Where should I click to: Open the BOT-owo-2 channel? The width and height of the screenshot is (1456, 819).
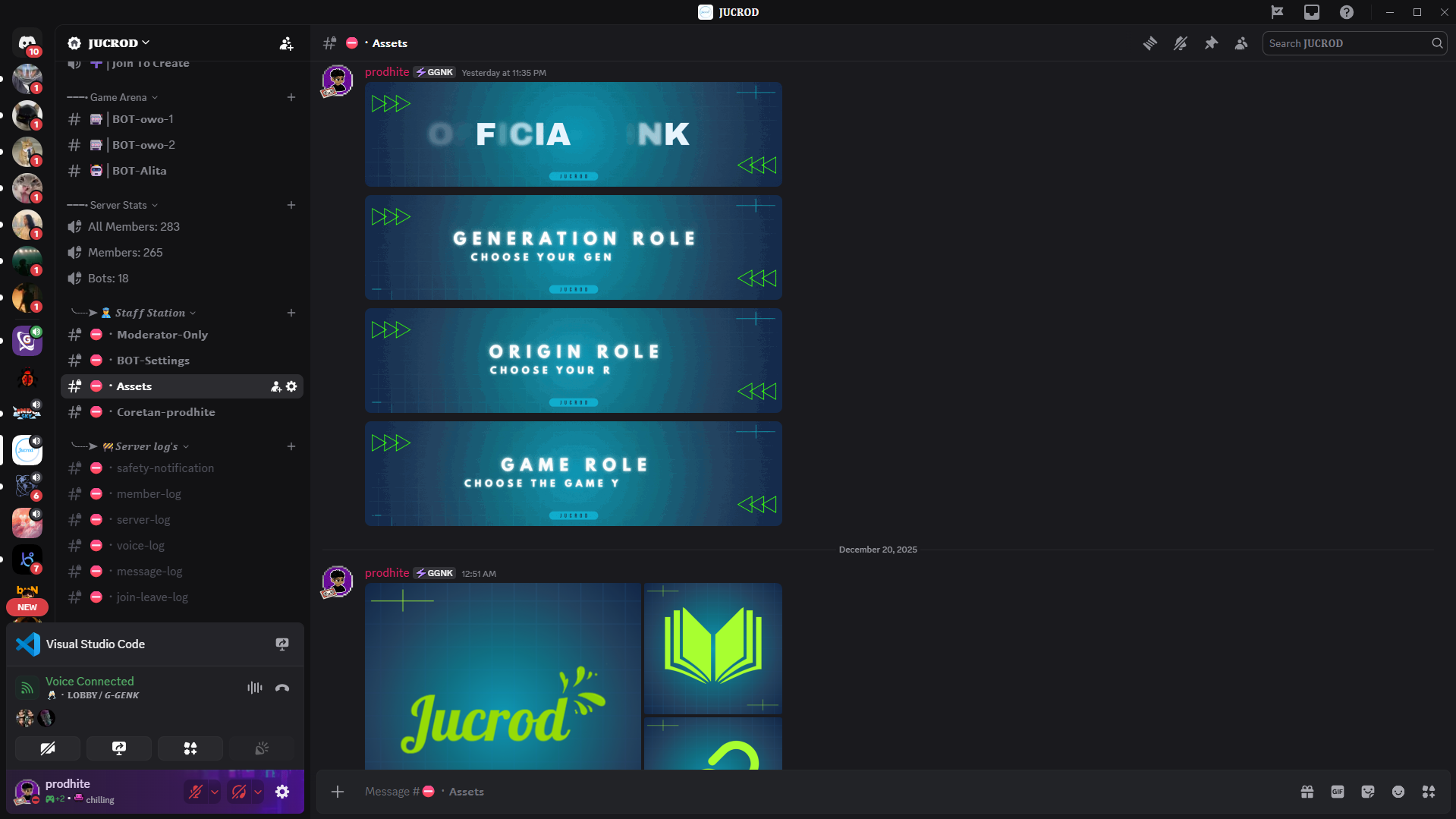click(x=182, y=145)
